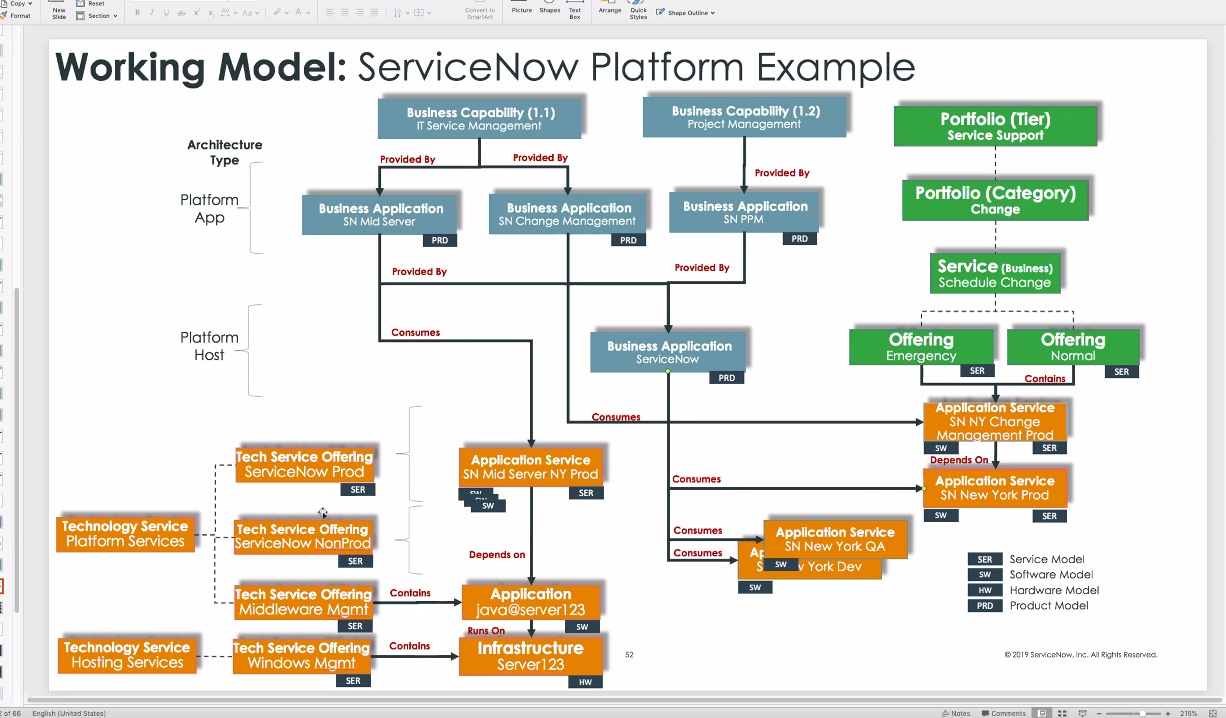Viewport: 1226px width, 718px height.
Task: Fit slide to current window
Action: click(1213, 713)
